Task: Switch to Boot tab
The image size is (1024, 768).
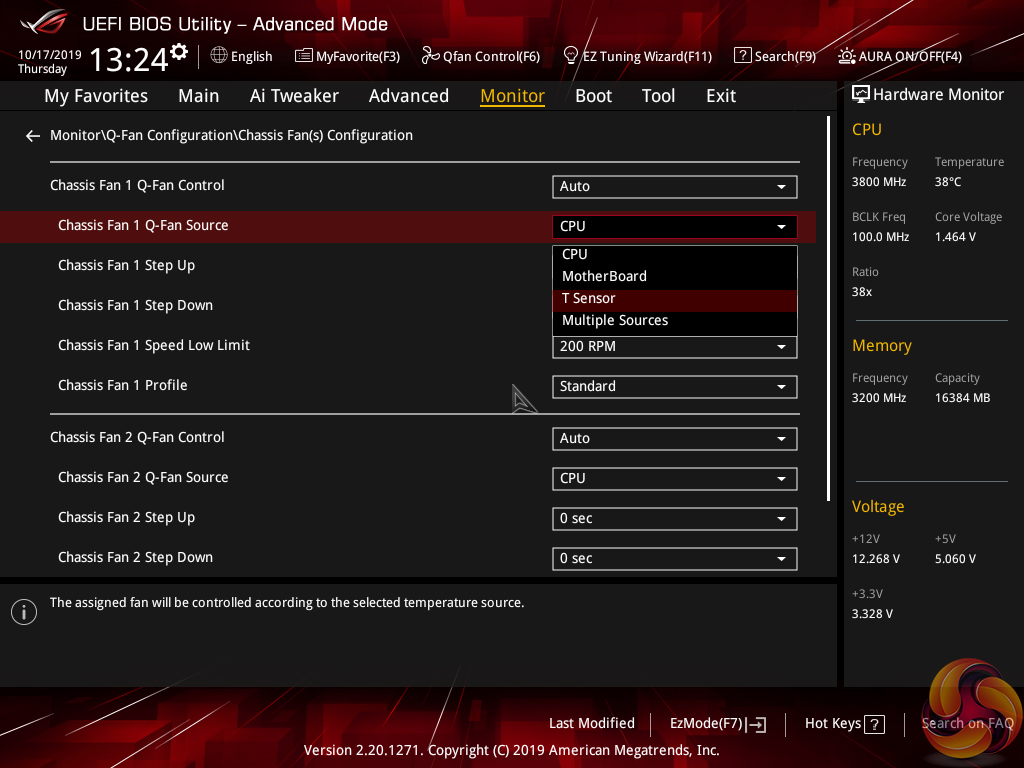Action: [x=594, y=96]
